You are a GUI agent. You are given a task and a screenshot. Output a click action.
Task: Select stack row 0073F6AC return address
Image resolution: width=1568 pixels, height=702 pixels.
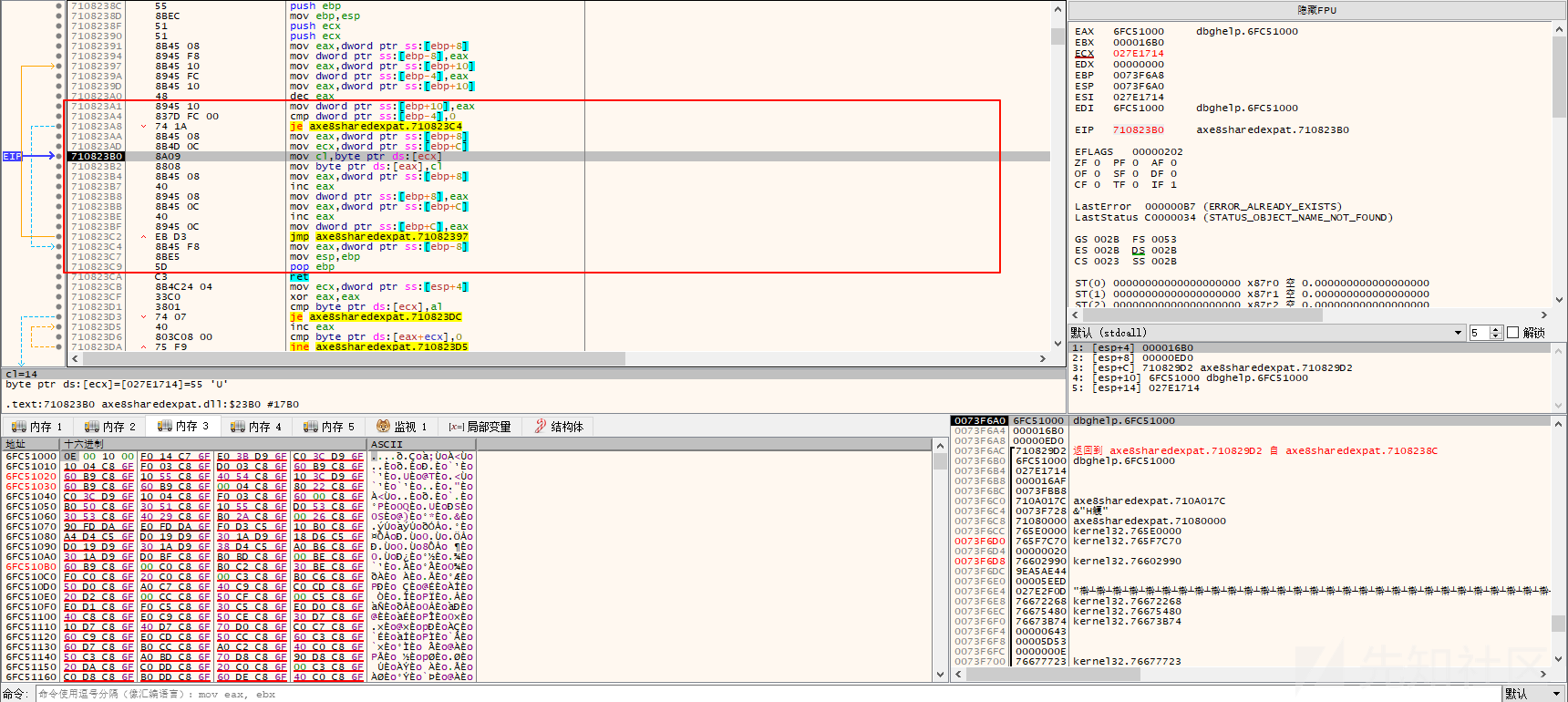point(1251,450)
